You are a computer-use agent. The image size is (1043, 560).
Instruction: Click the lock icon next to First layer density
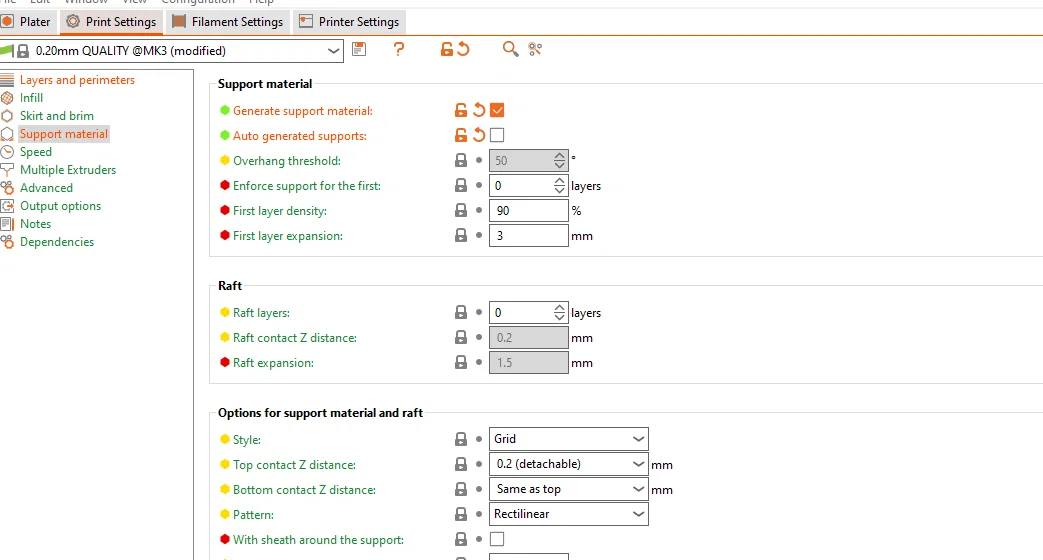461,211
